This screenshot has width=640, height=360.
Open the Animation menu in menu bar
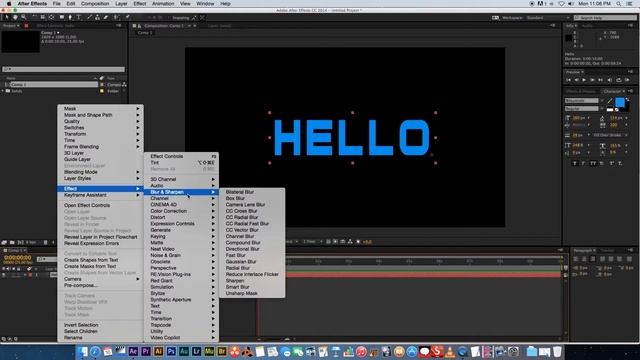163,4
